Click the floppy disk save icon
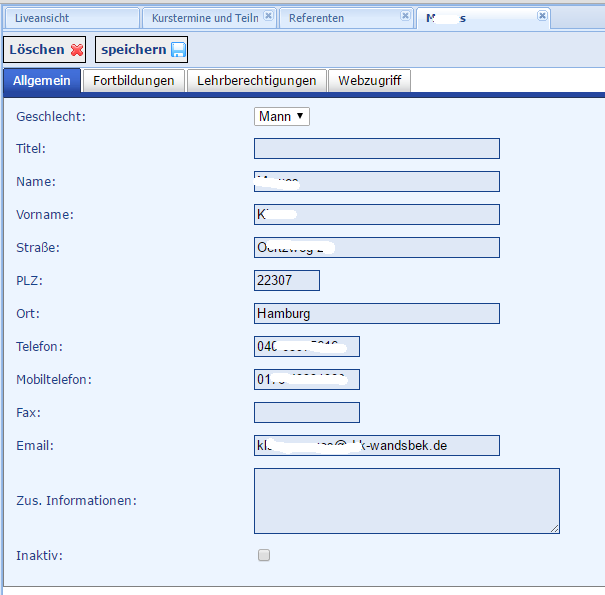The image size is (605, 595). [178, 50]
